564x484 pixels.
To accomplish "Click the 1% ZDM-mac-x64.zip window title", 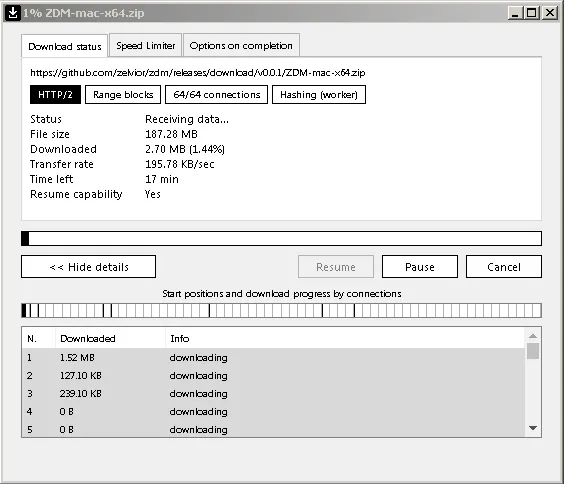I will 83,13.
